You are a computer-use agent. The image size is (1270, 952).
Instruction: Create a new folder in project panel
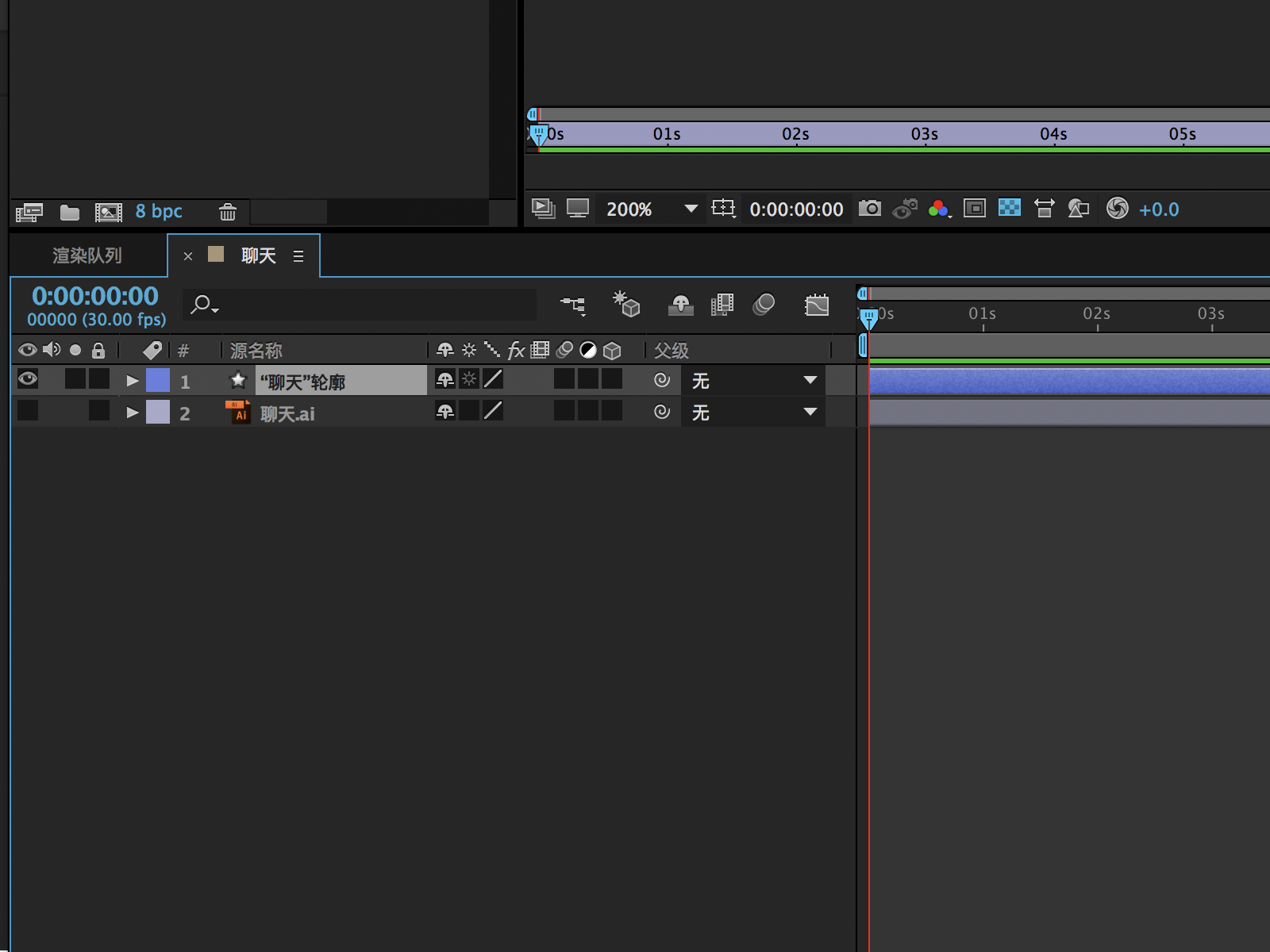pos(70,212)
